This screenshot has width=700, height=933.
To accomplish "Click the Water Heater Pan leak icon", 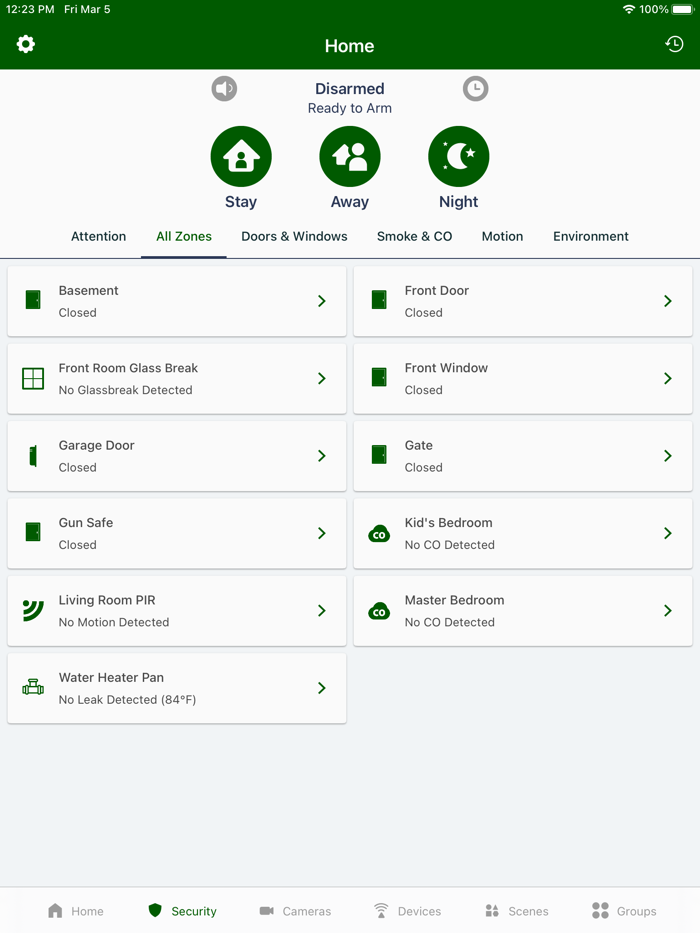I will coord(33,687).
